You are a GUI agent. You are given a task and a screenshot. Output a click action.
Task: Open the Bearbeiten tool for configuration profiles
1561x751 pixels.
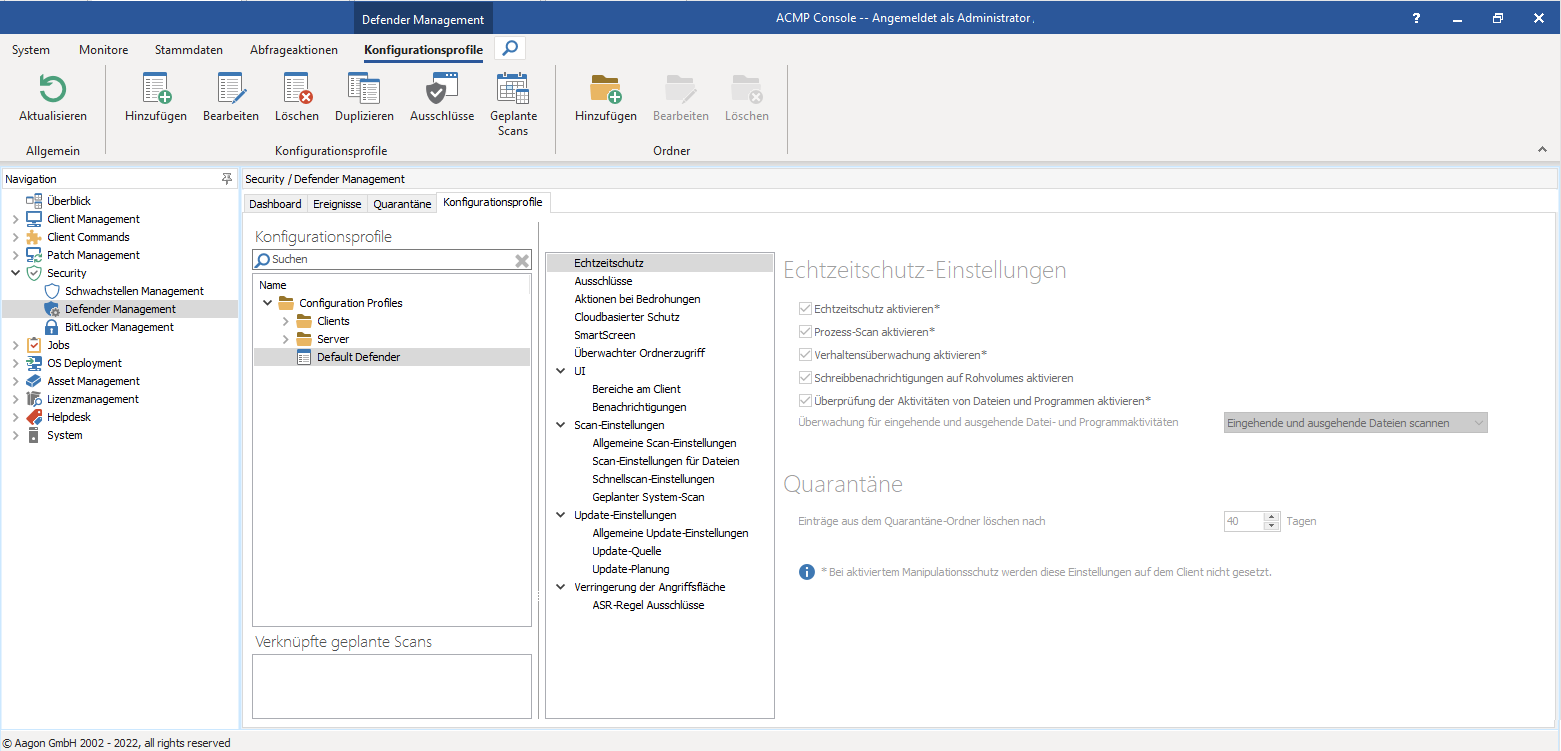coord(230,95)
